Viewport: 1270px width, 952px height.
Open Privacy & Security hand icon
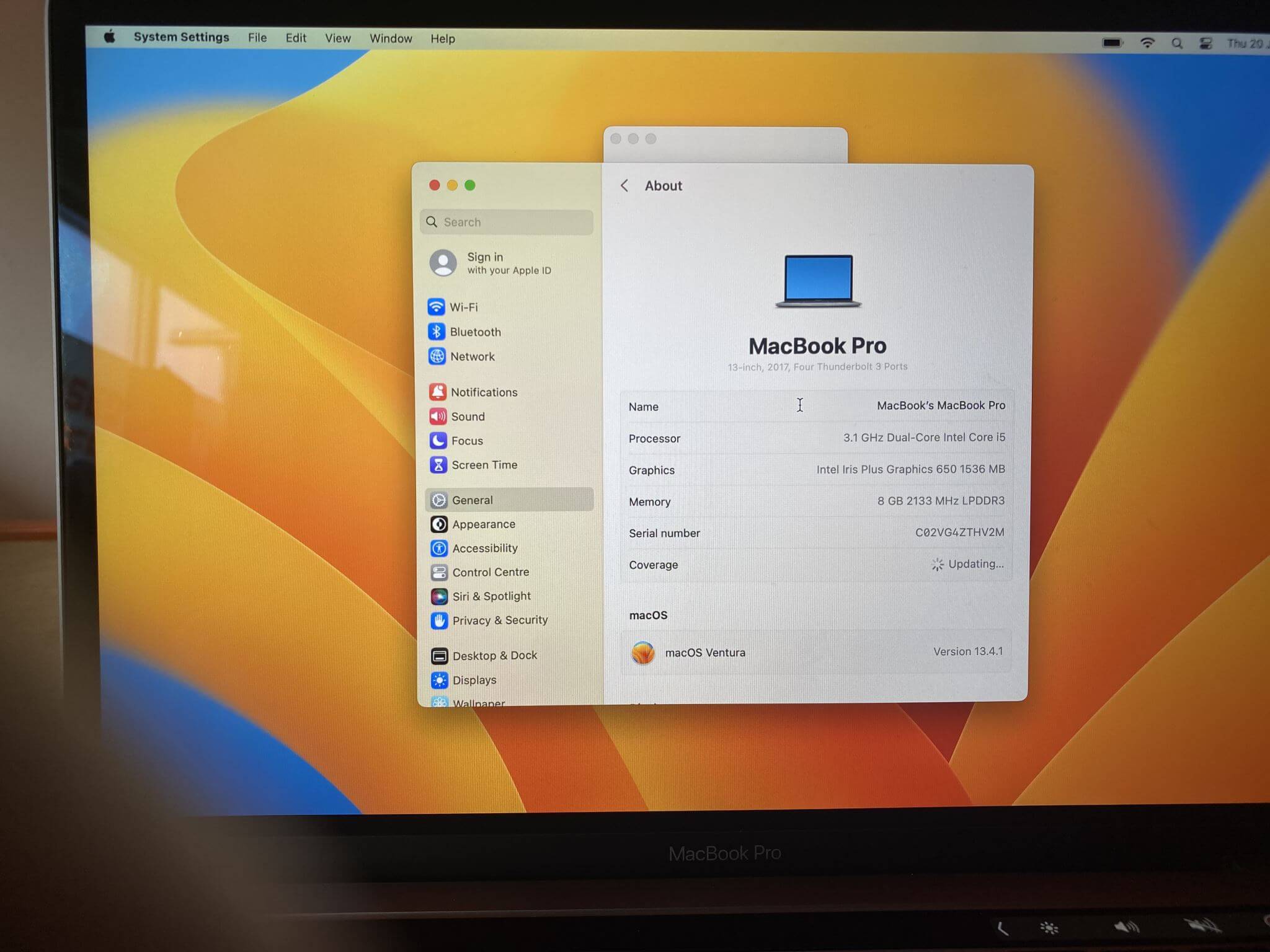point(439,620)
